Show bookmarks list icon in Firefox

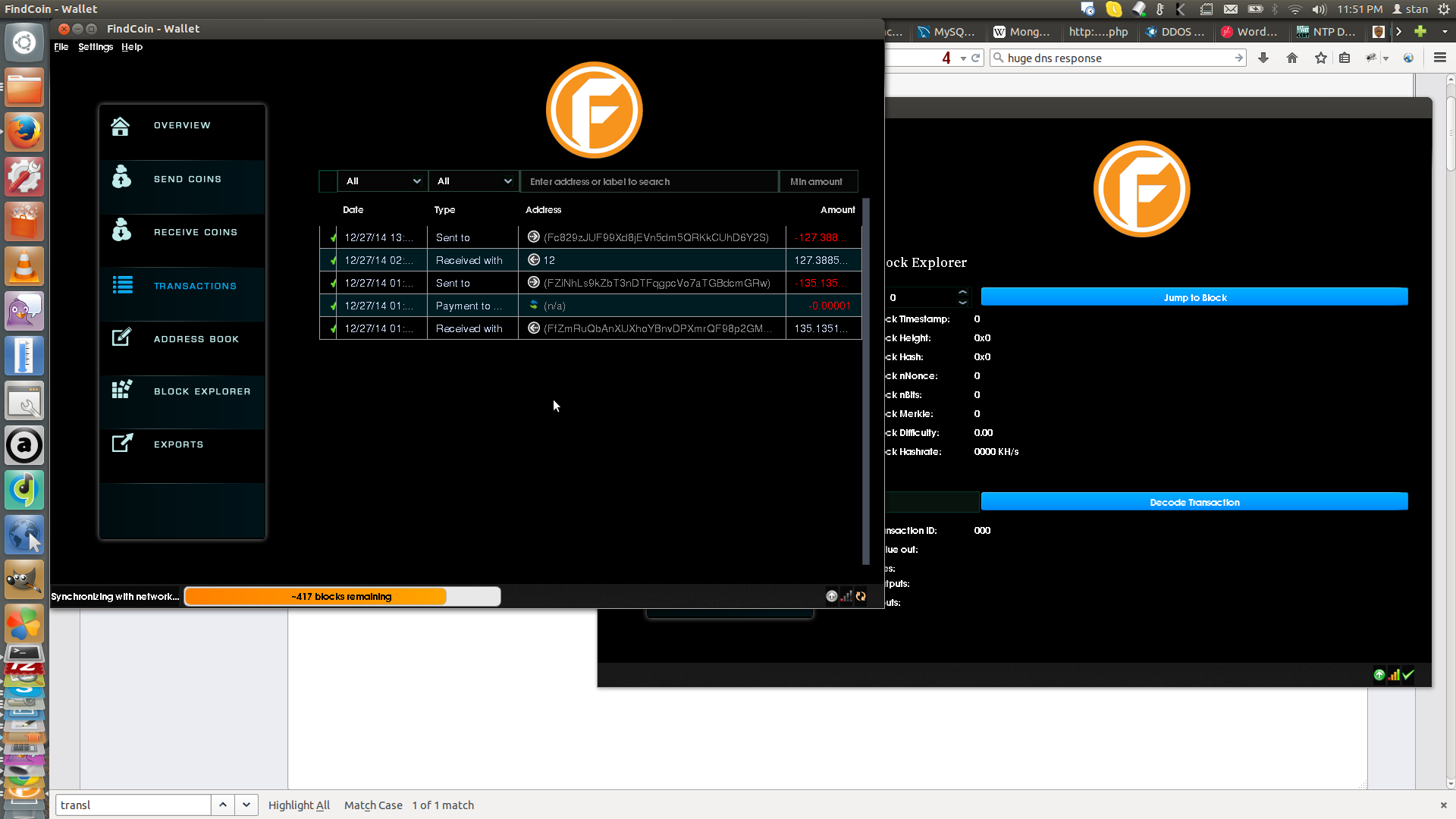tap(1345, 58)
